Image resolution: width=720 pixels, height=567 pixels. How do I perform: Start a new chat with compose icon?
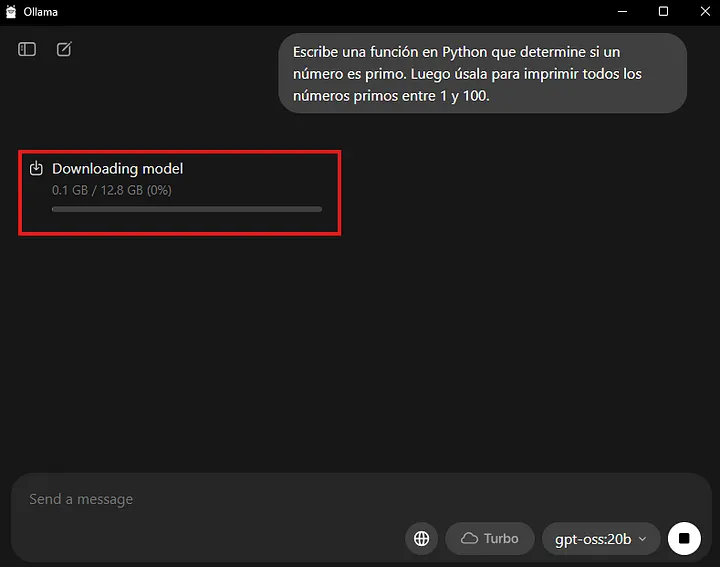(x=64, y=49)
